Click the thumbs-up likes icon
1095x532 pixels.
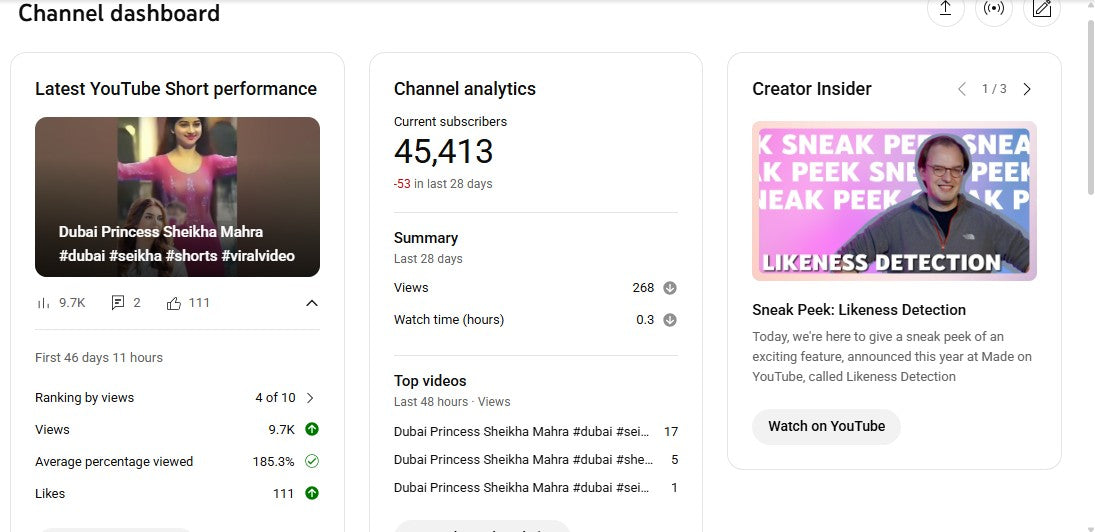(174, 303)
